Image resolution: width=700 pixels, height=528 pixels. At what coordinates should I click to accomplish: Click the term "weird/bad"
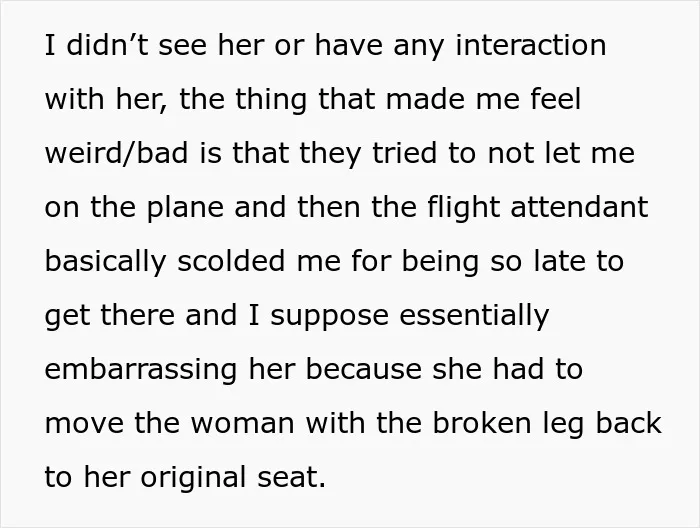point(117,154)
